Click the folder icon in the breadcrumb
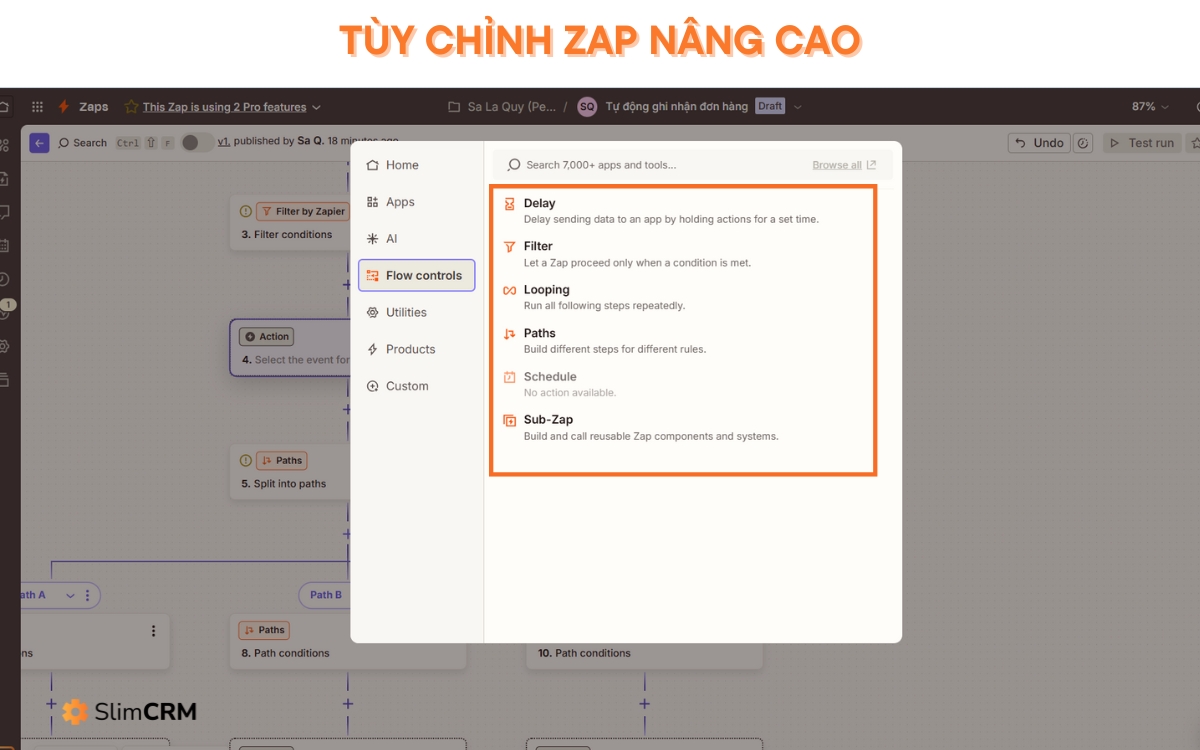This screenshot has height=750, width=1200. click(x=455, y=106)
